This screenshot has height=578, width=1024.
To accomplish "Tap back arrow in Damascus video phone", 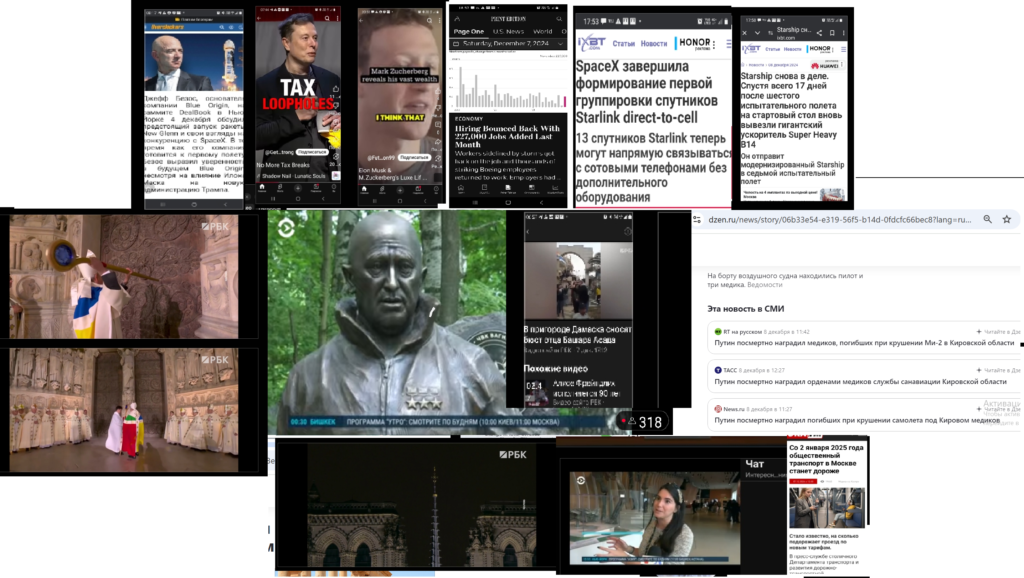I will (528, 231).
